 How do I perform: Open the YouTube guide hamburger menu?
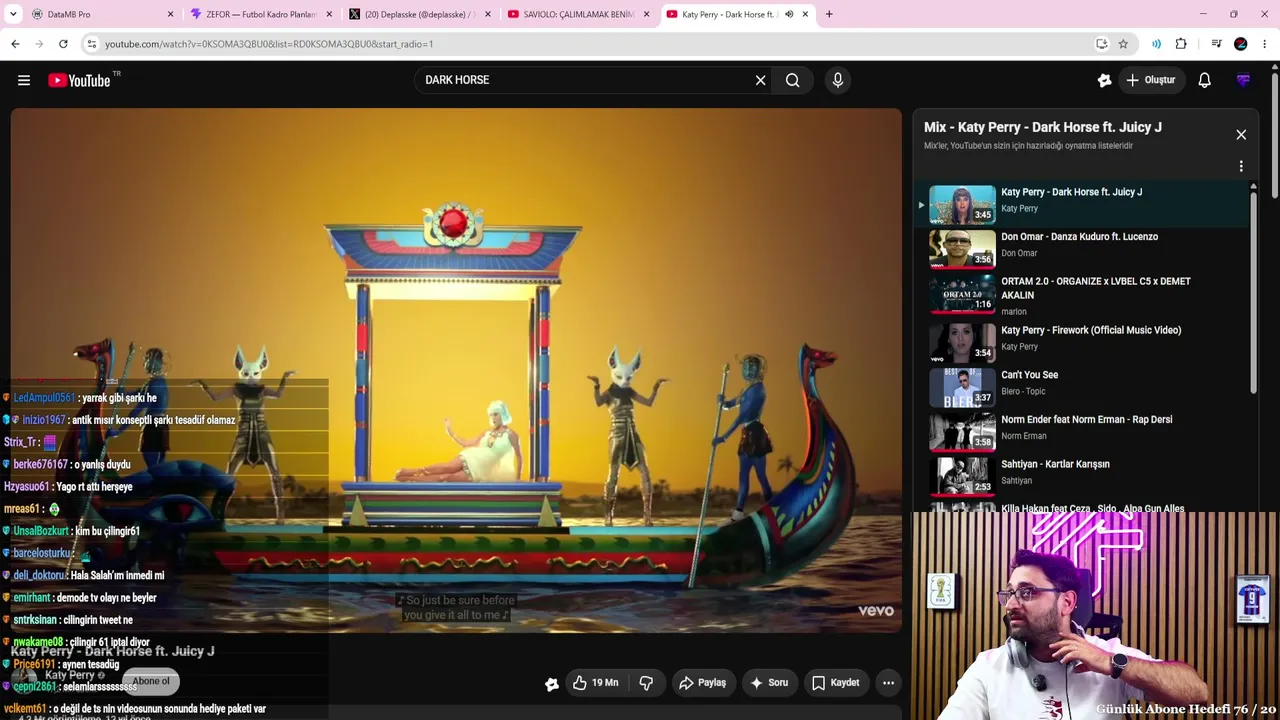[x=24, y=80]
